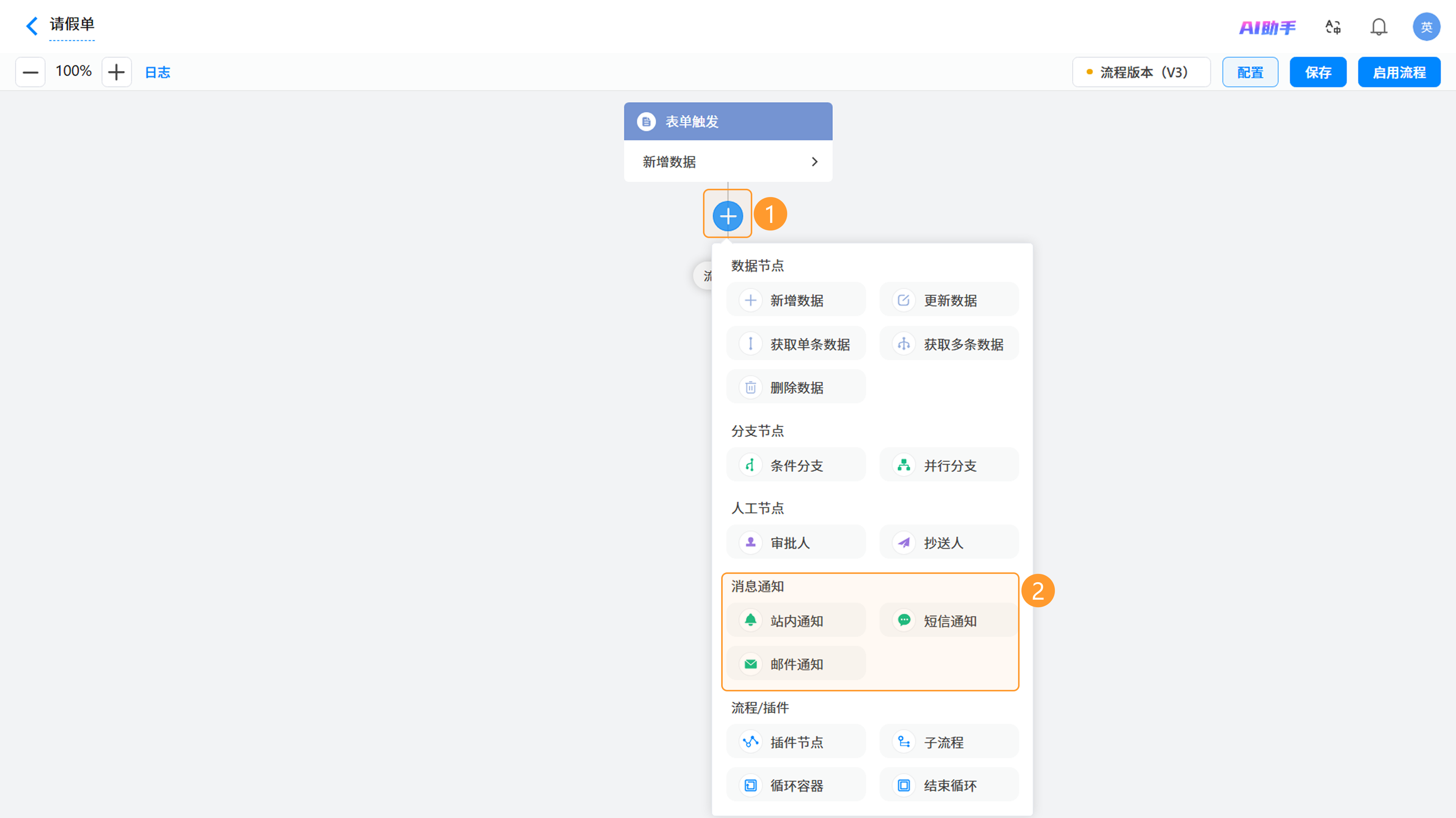Click the 人工节点 section heading
This screenshot has width=1456, height=818.
pos(758,508)
